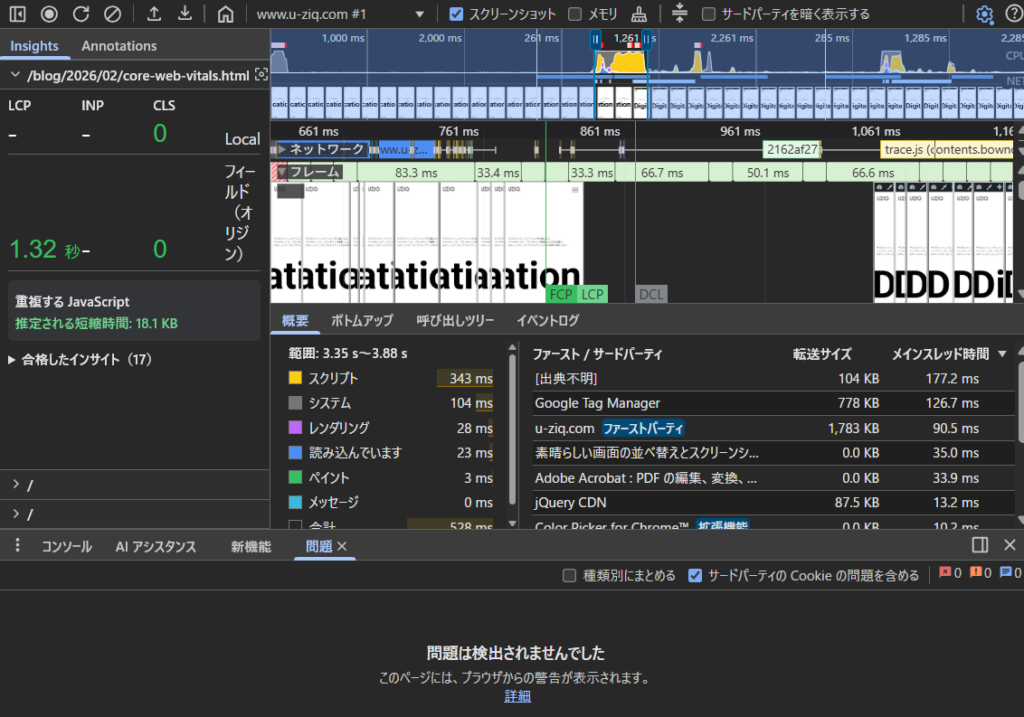The height and width of the screenshot is (717, 1024).
Task: Switch to the ボトムアップ tab
Action: click(362, 321)
